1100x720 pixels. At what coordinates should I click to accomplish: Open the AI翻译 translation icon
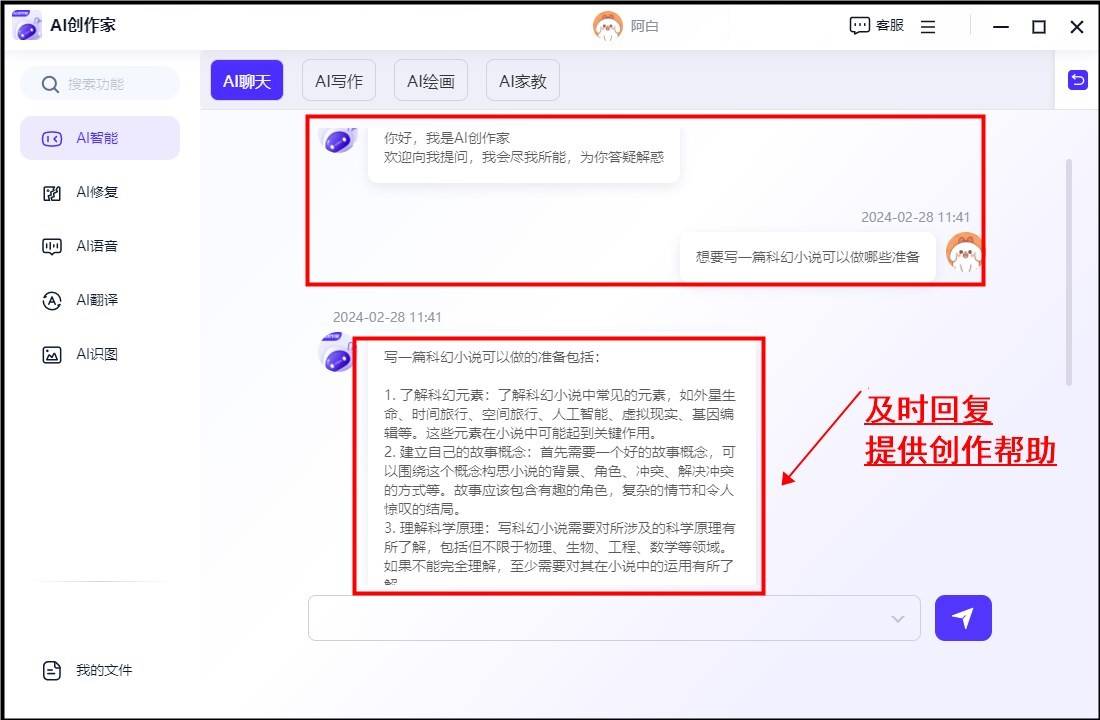(x=52, y=301)
